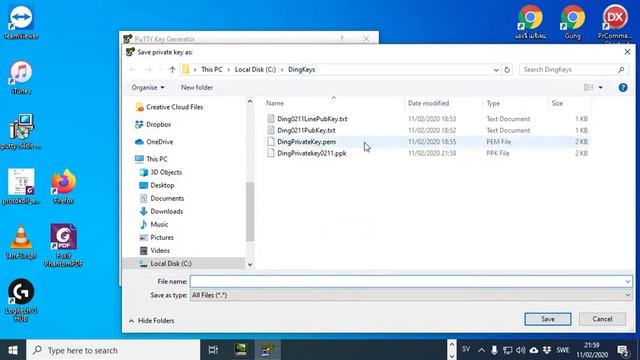The height and width of the screenshot is (360, 640).
Task: Open the OneDrive cloud tray icon
Action: point(533,350)
